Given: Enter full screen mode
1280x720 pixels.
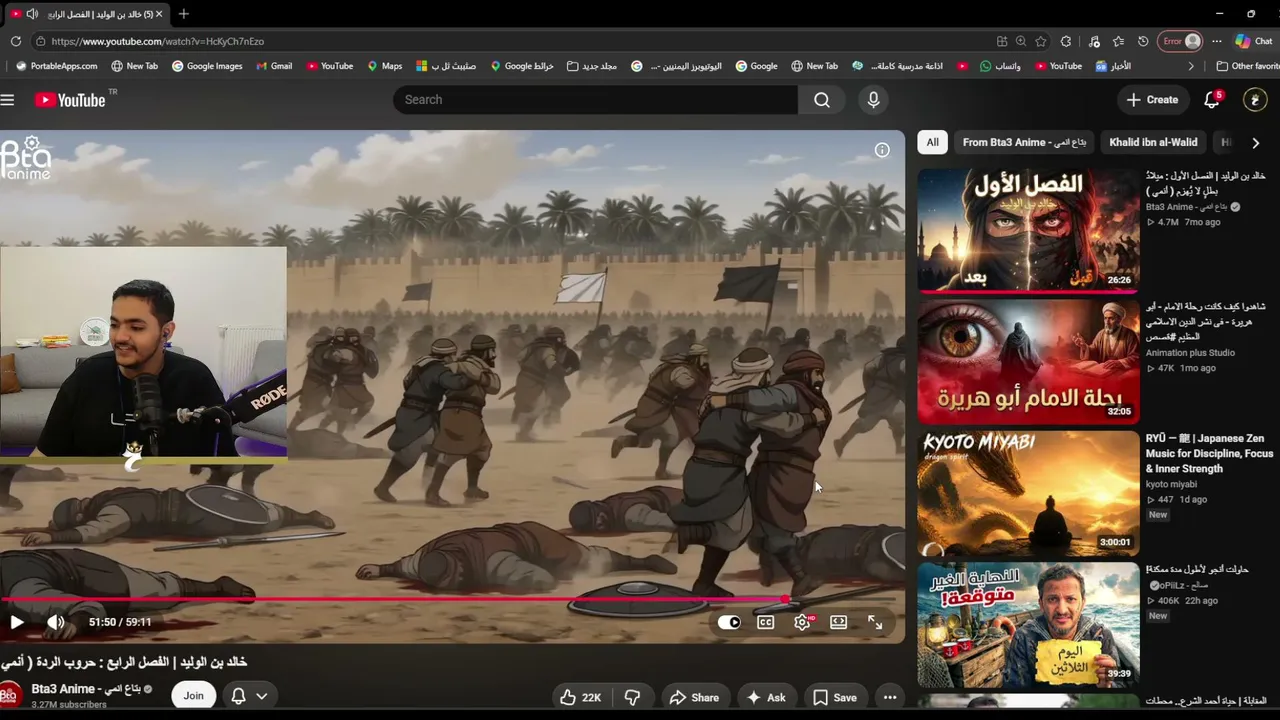Looking at the screenshot, I should [x=875, y=622].
